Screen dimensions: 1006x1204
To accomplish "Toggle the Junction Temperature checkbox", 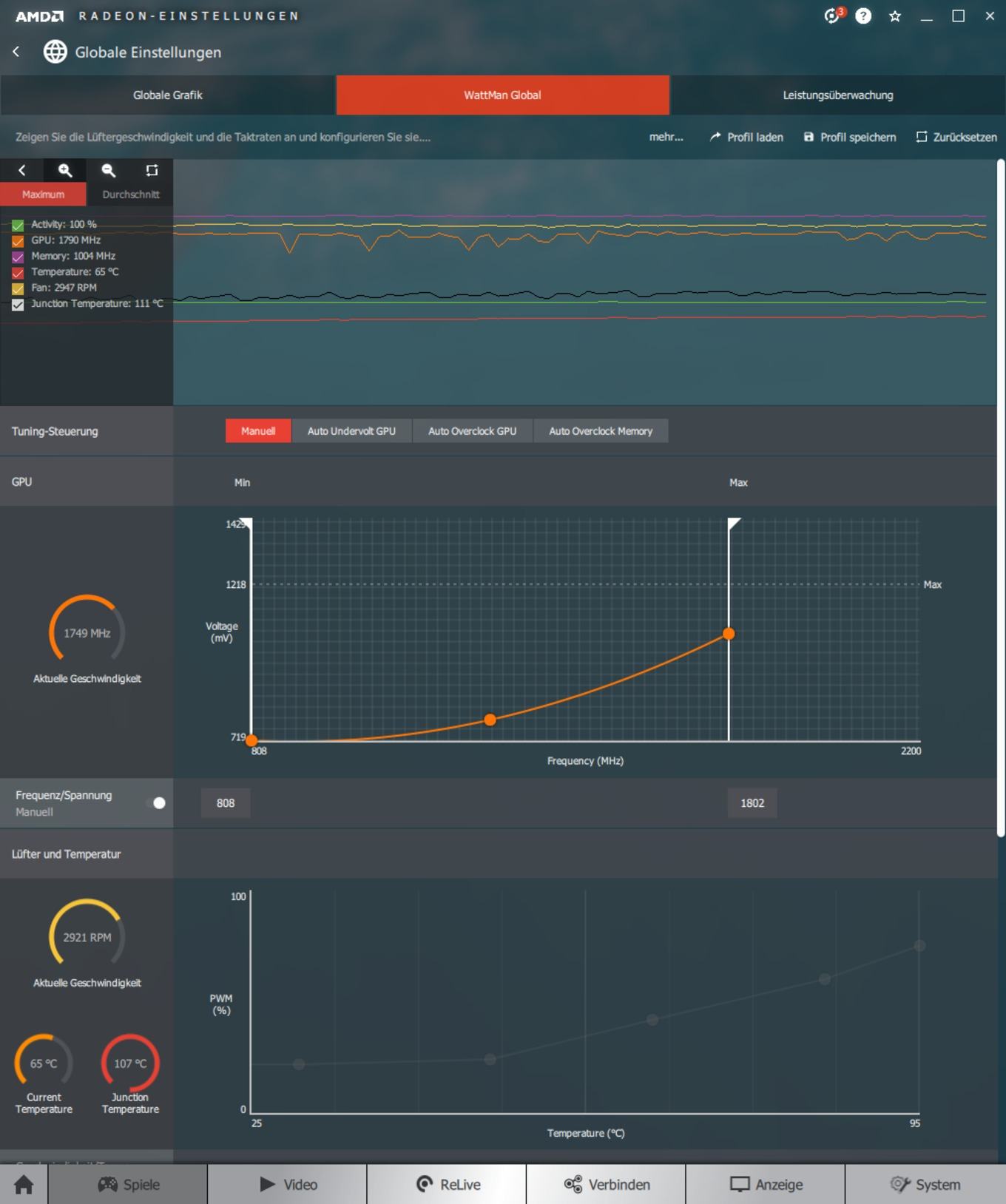I will click(x=18, y=305).
